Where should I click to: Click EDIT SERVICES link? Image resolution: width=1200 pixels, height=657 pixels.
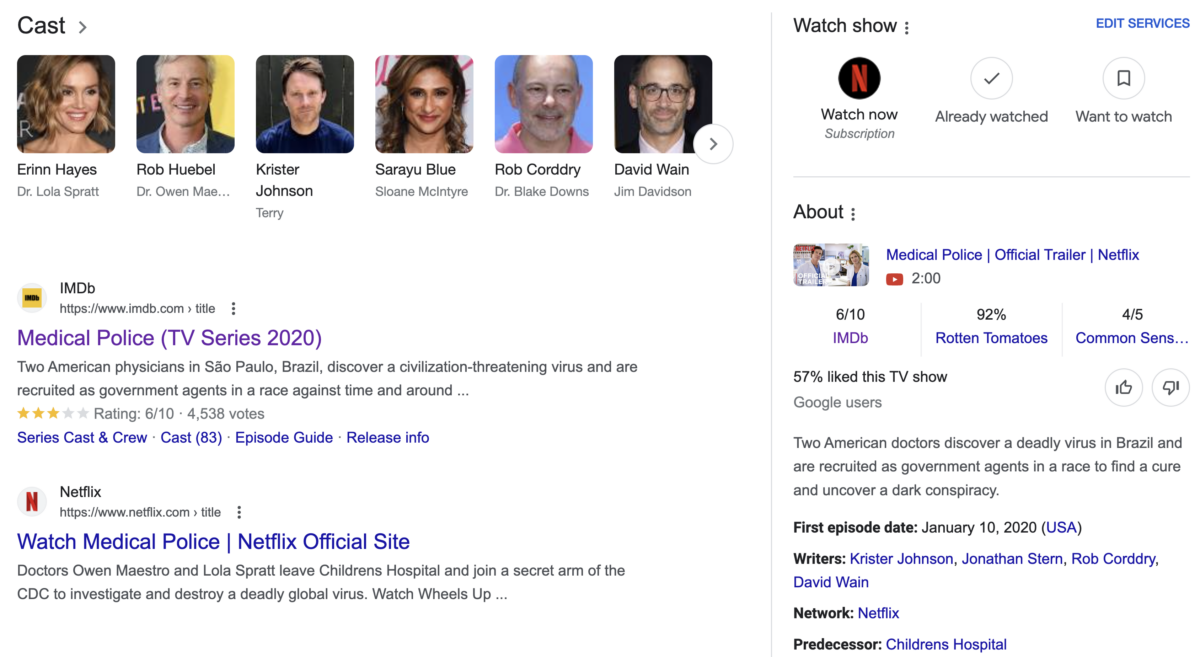tap(1142, 23)
